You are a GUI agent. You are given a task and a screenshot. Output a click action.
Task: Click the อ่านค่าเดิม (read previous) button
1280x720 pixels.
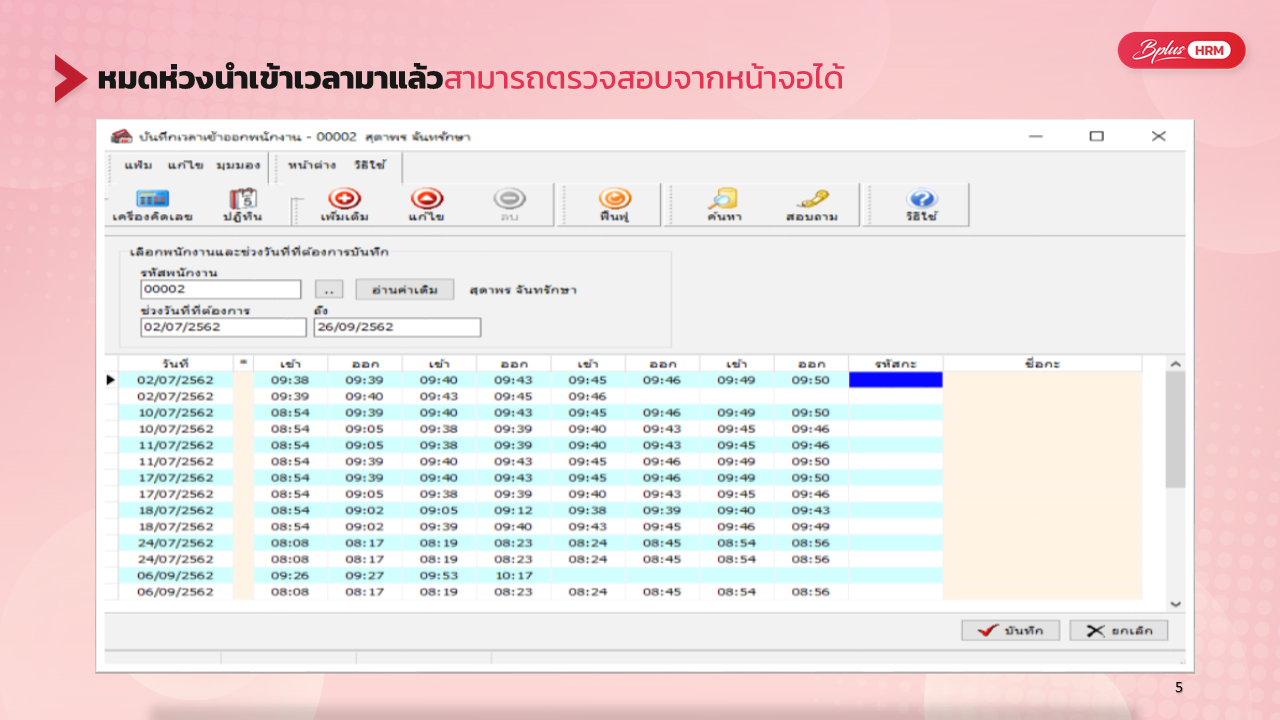pyautogui.click(x=405, y=289)
